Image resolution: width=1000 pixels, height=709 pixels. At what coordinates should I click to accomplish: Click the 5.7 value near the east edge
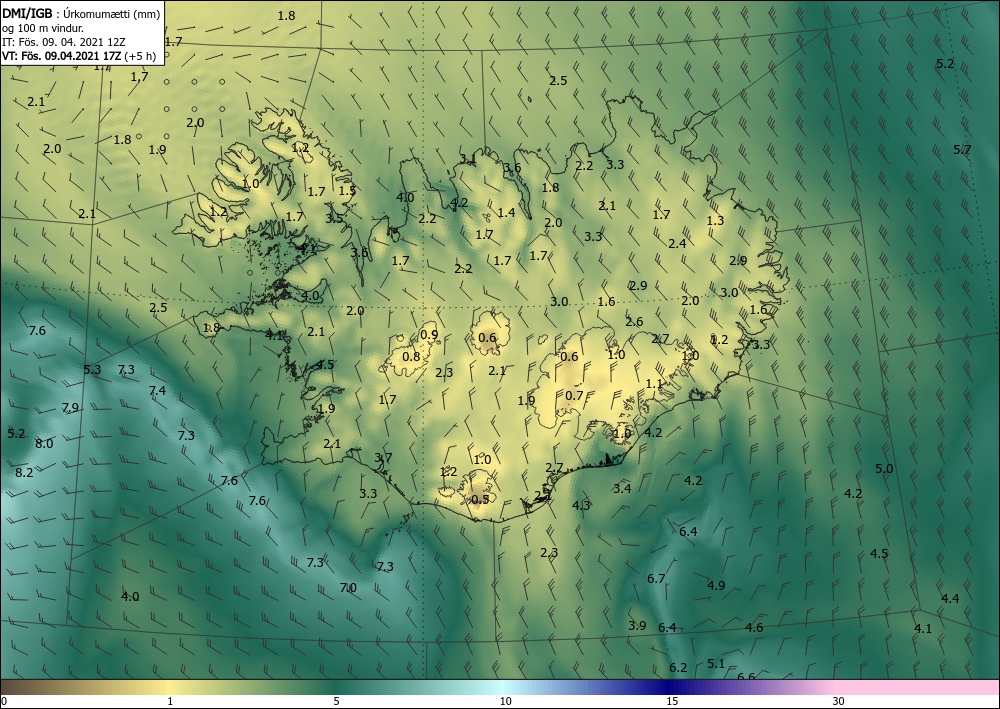click(962, 150)
